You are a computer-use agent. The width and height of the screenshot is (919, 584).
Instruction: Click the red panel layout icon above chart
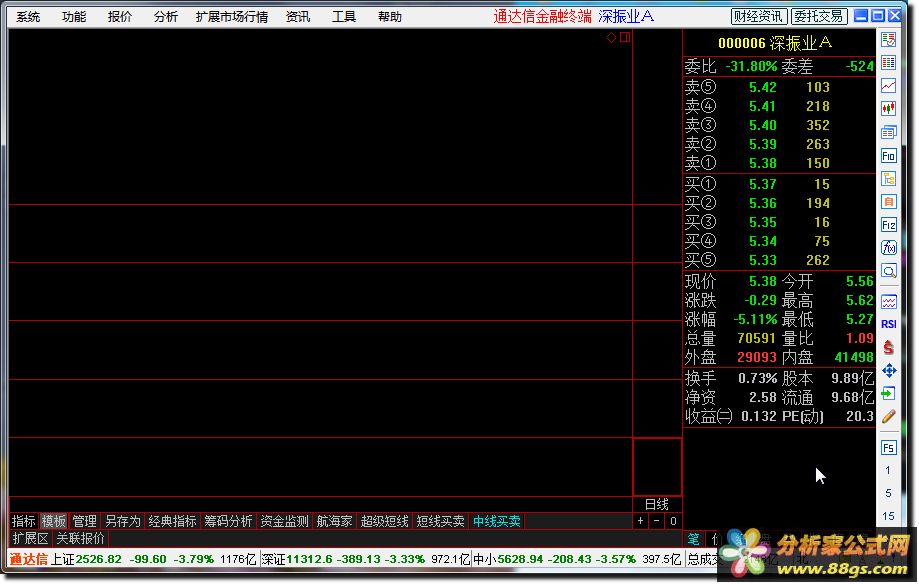[x=625, y=38]
